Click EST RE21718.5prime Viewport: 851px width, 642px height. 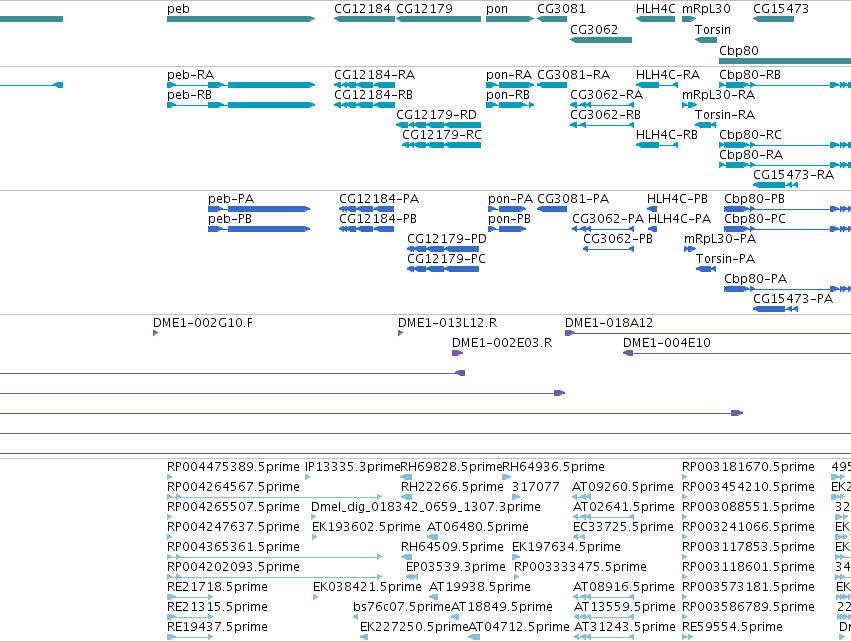tap(217, 587)
